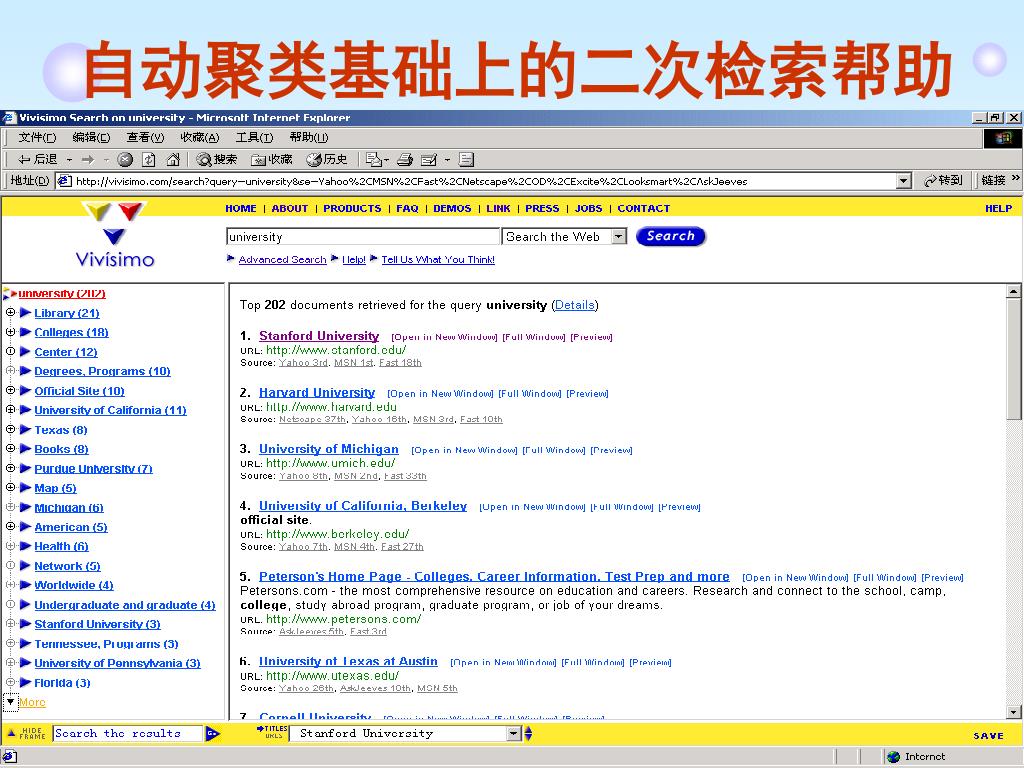Open Preview for Harvard University result
The width and height of the screenshot is (1024, 768).
(x=587, y=394)
